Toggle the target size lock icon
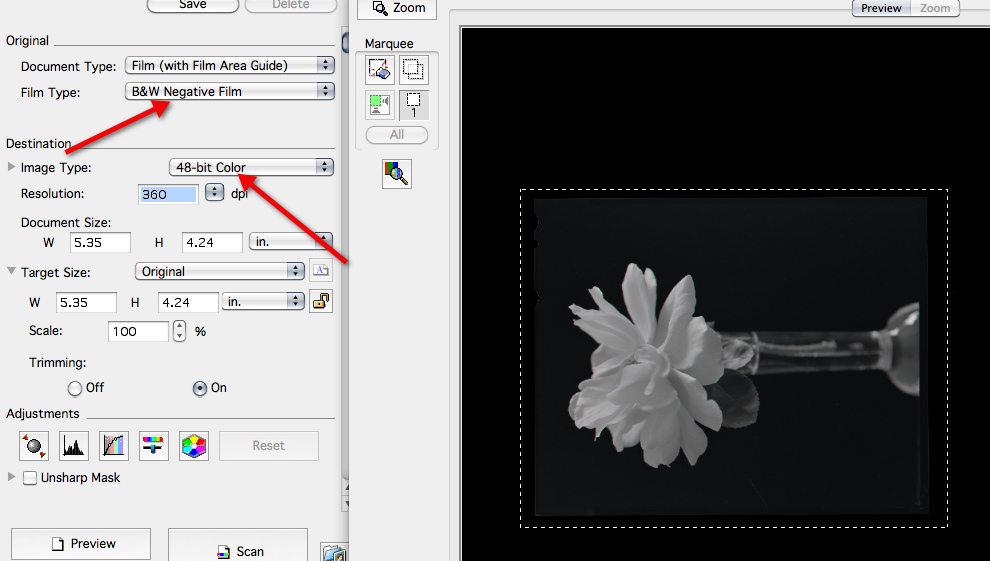The image size is (990, 561). click(x=321, y=301)
